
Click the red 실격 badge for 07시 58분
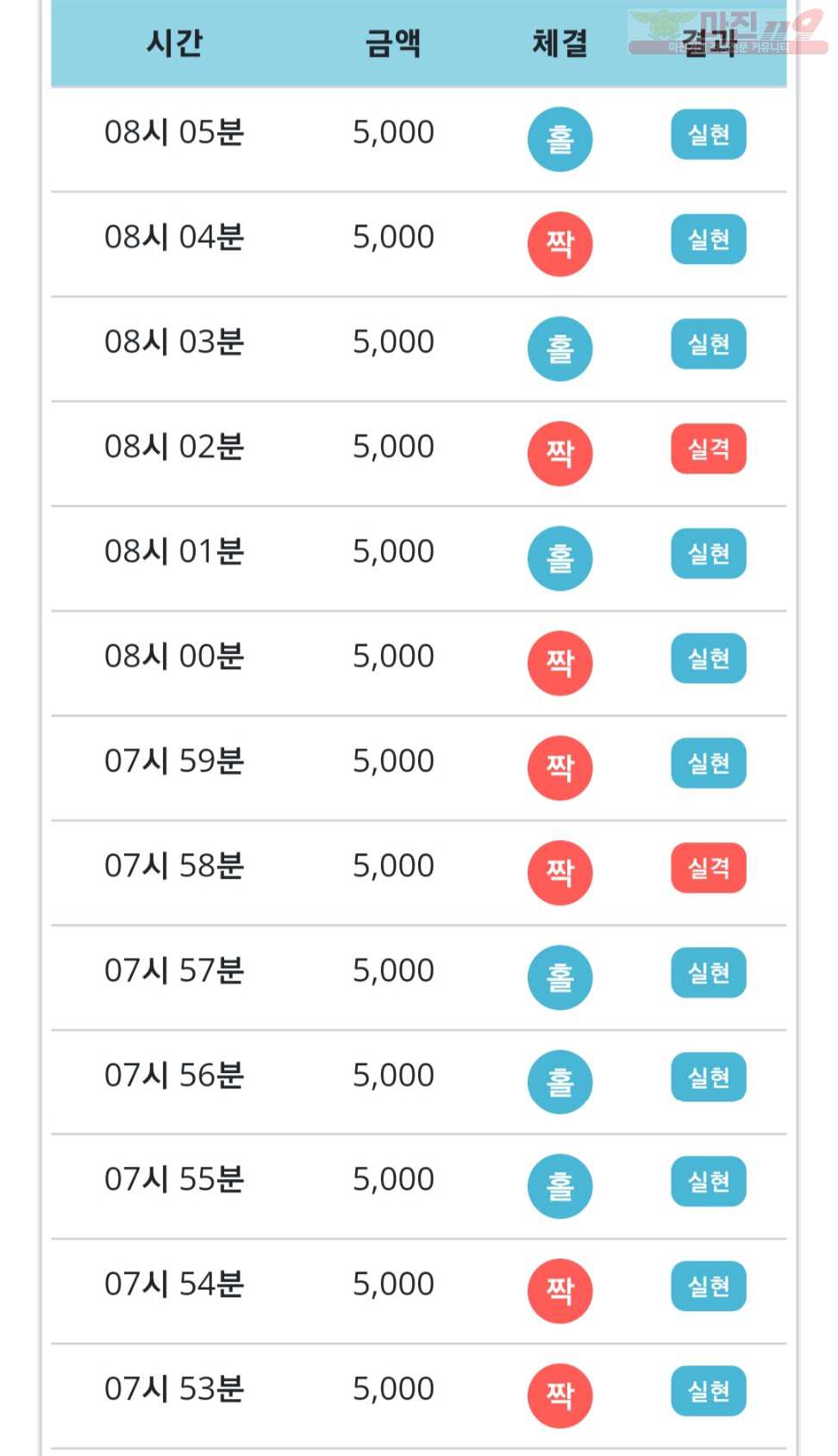(x=709, y=868)
